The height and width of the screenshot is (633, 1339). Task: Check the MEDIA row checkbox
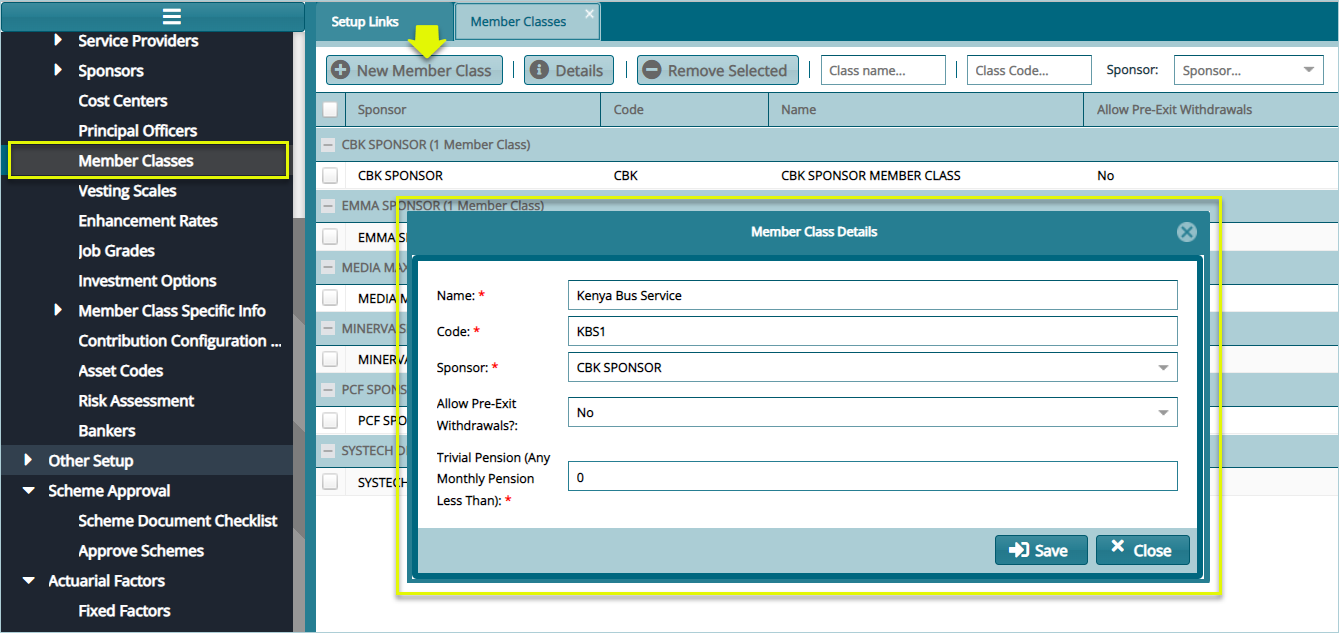(x=330, y=298)
